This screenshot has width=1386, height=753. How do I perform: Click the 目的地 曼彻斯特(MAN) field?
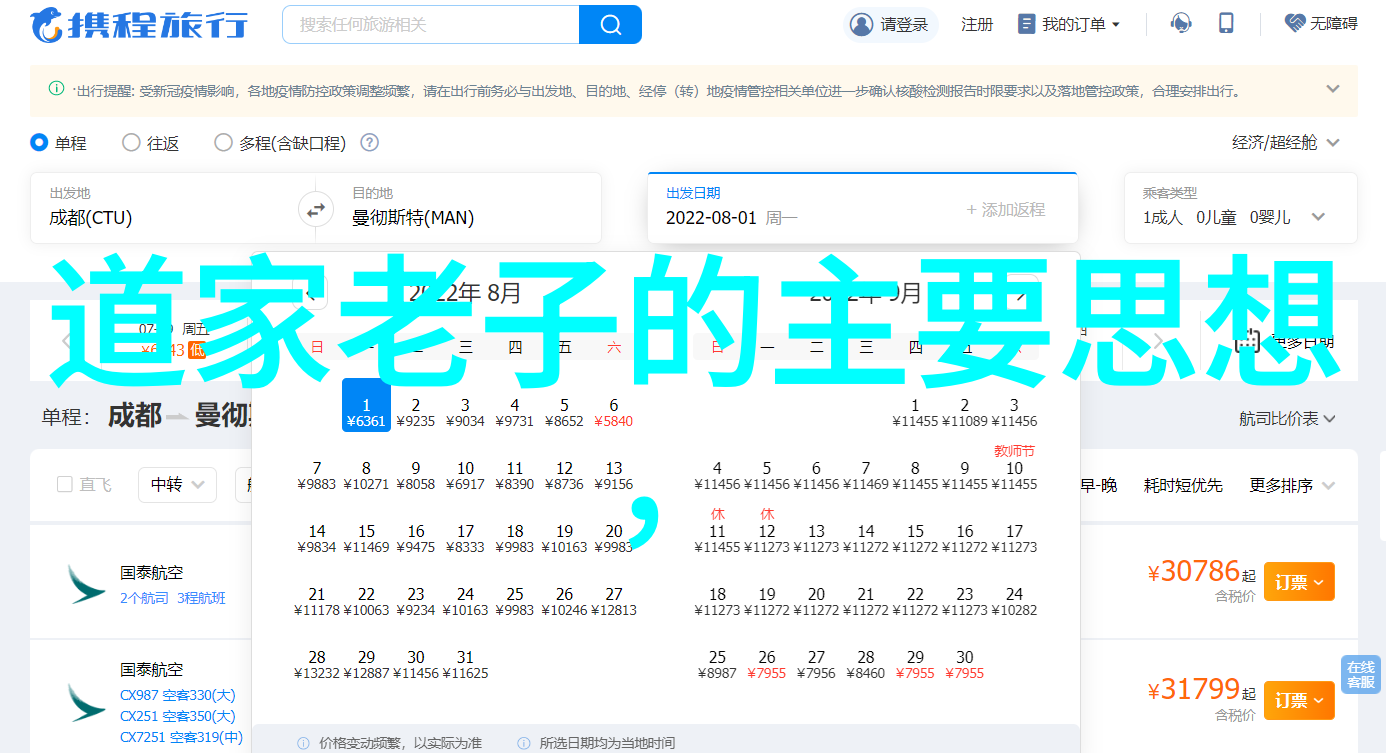(x=466, y=208)
